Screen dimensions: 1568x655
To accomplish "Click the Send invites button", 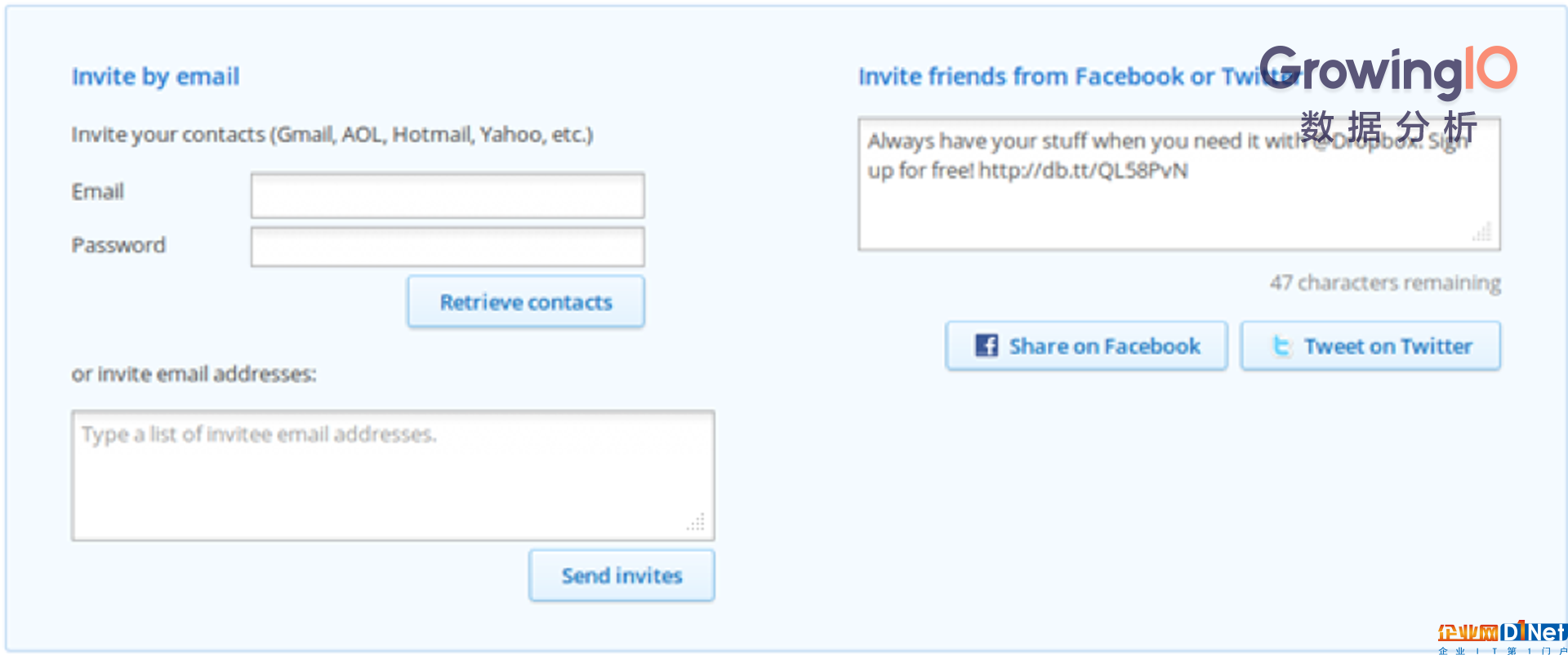I will click(621, 575).
